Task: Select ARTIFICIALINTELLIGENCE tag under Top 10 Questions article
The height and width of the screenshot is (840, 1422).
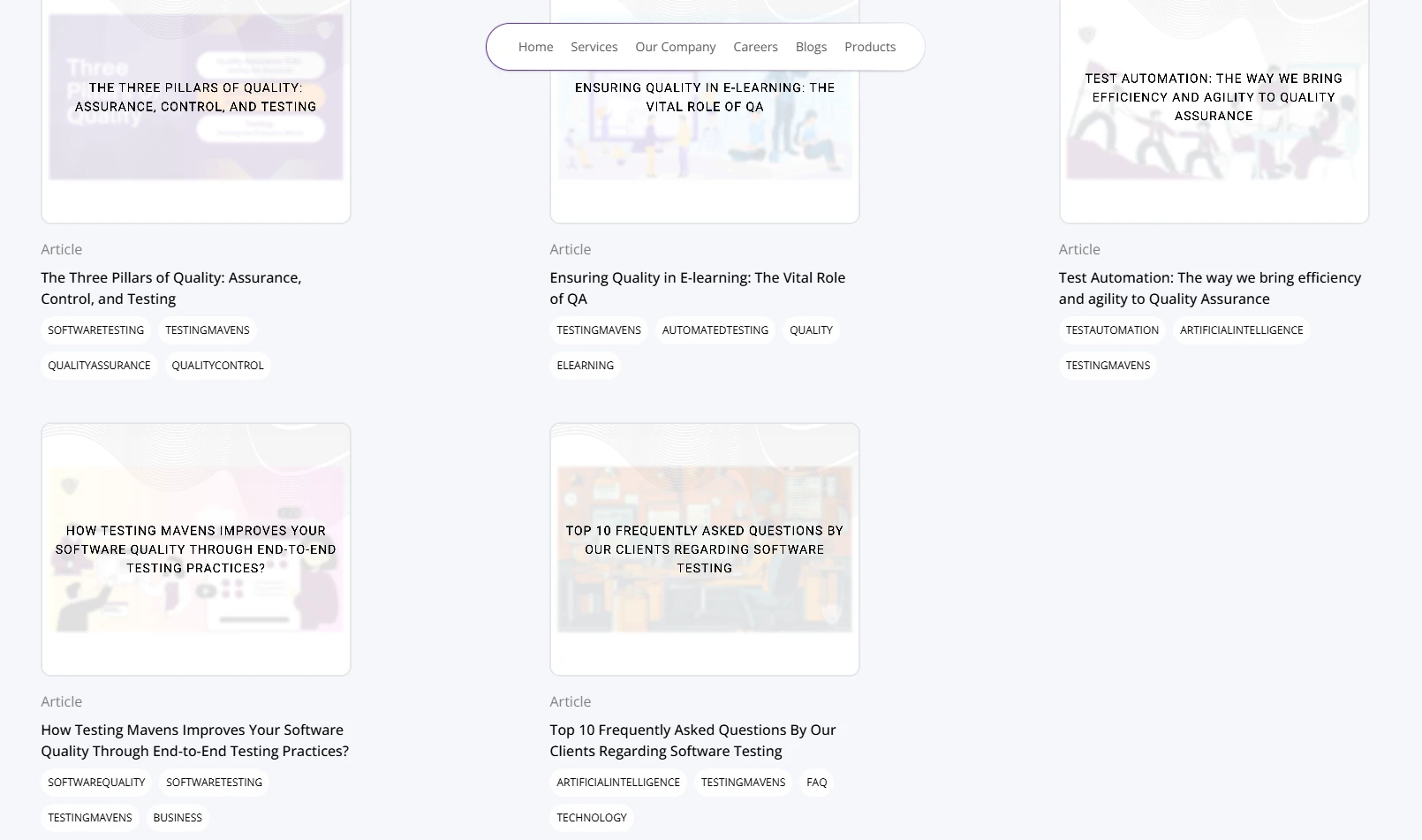Action: (x=618, y=783)
